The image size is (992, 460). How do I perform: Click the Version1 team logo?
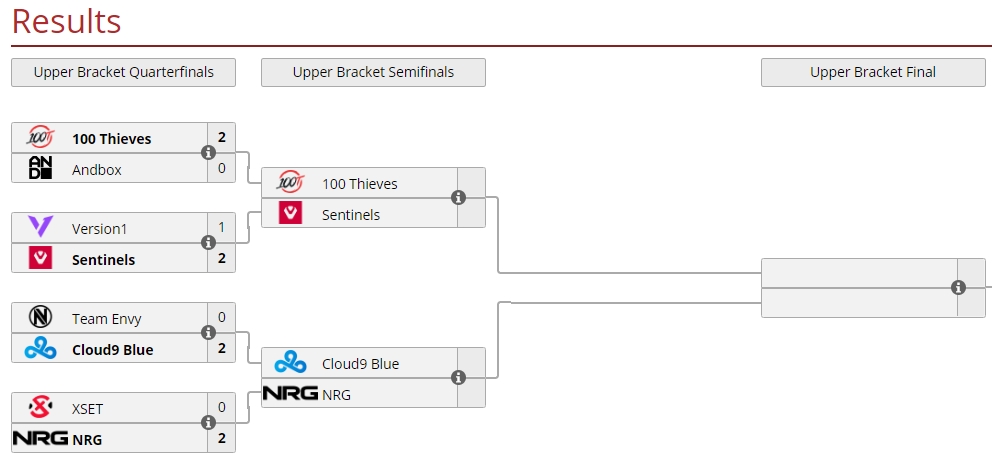(40, 228)
